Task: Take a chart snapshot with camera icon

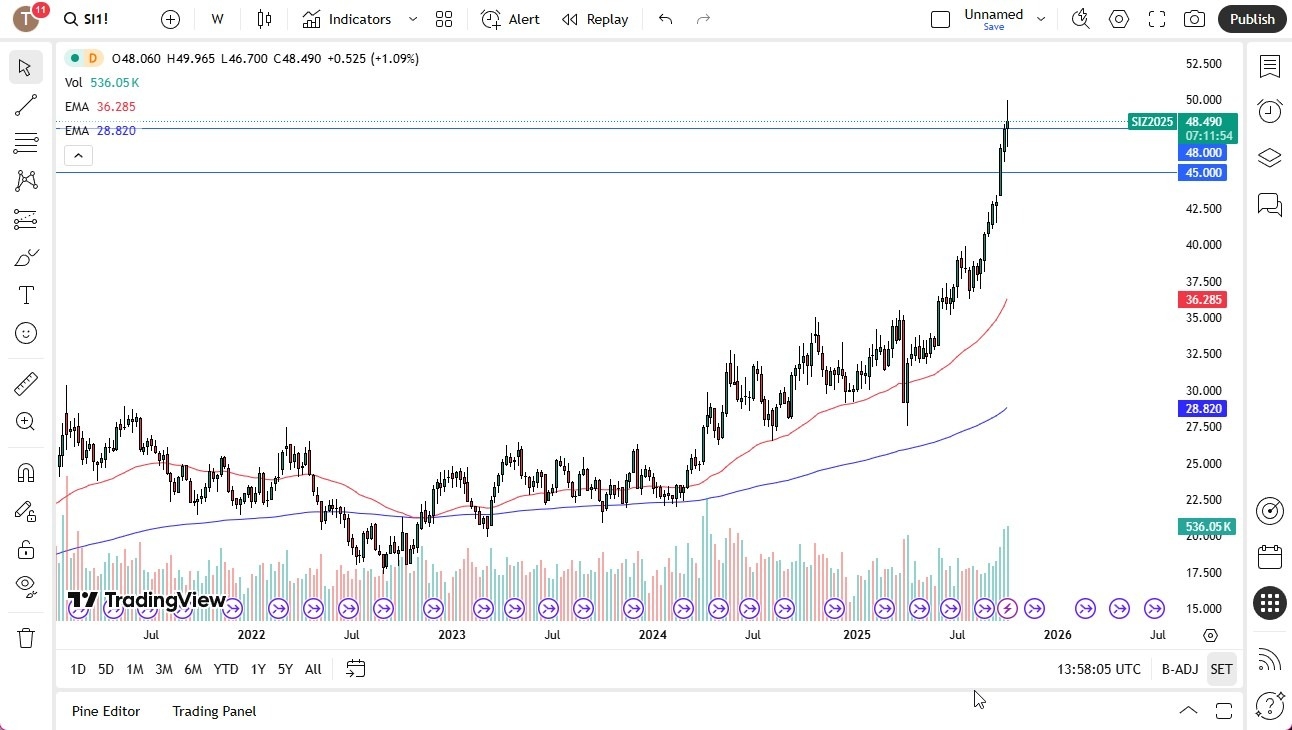Action: [1194, 19]
